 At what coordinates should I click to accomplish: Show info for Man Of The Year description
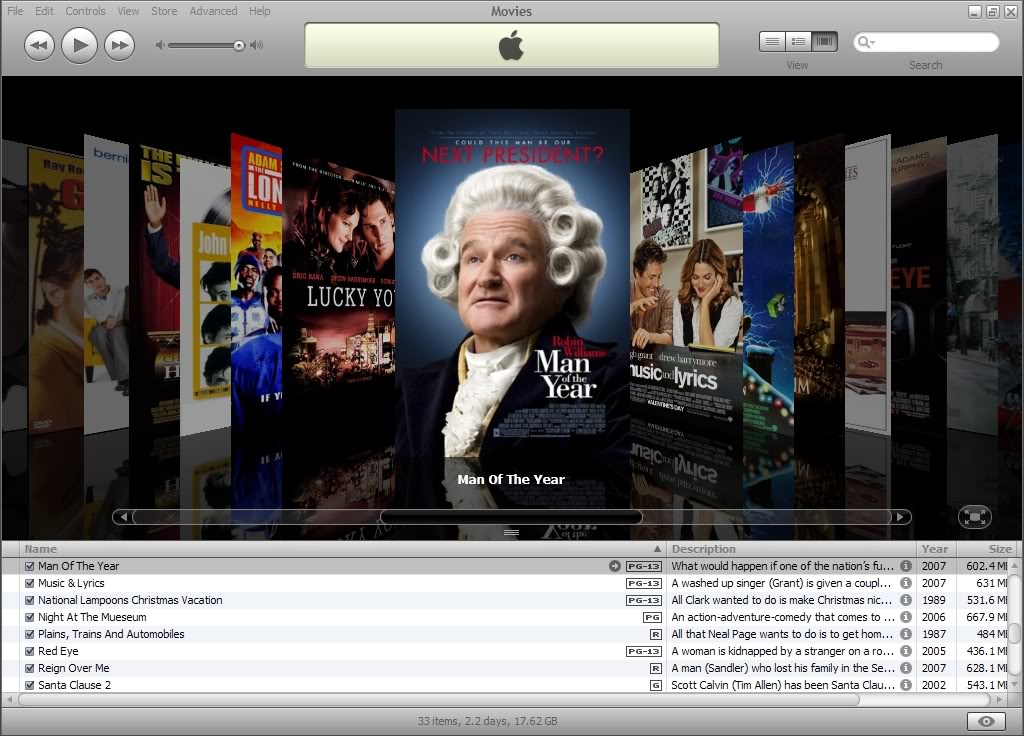coord(906,566)
